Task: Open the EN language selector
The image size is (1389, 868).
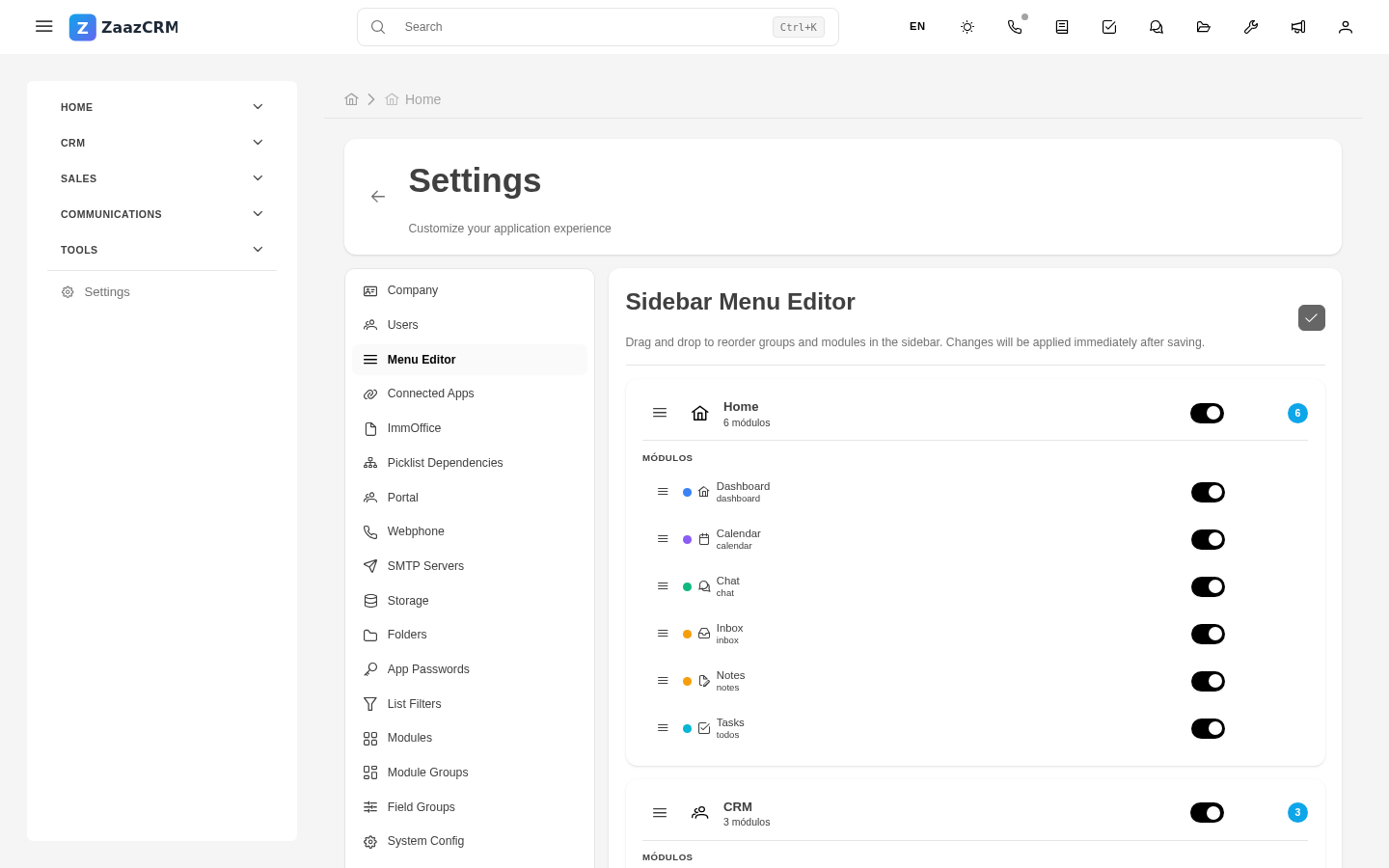Action: coord(917,27)
